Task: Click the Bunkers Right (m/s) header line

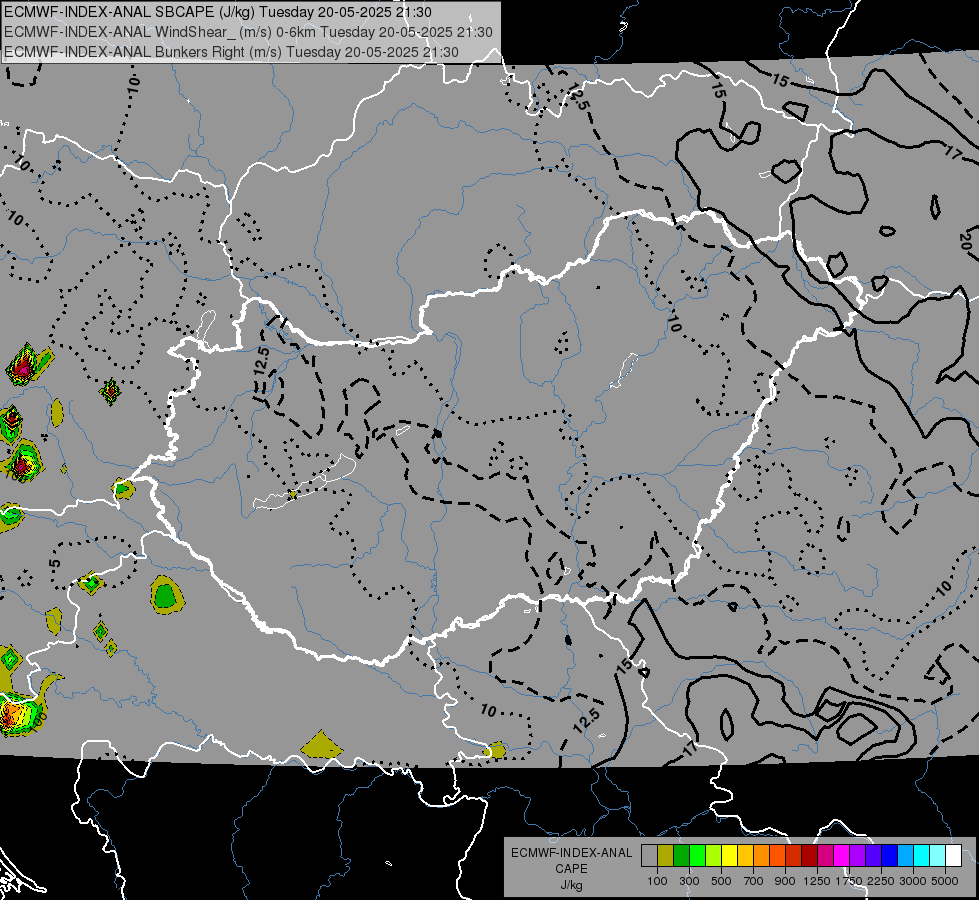Action: [x=231, y=52]
